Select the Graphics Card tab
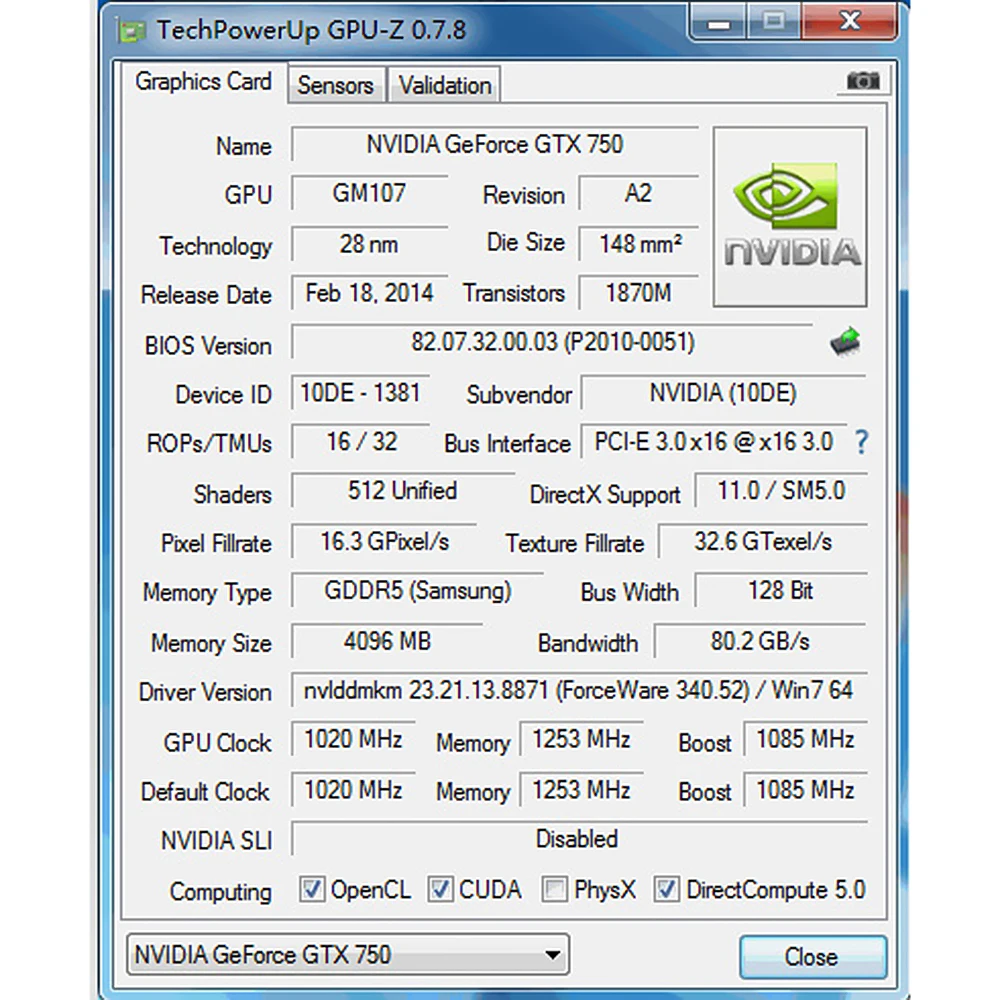 203,82
